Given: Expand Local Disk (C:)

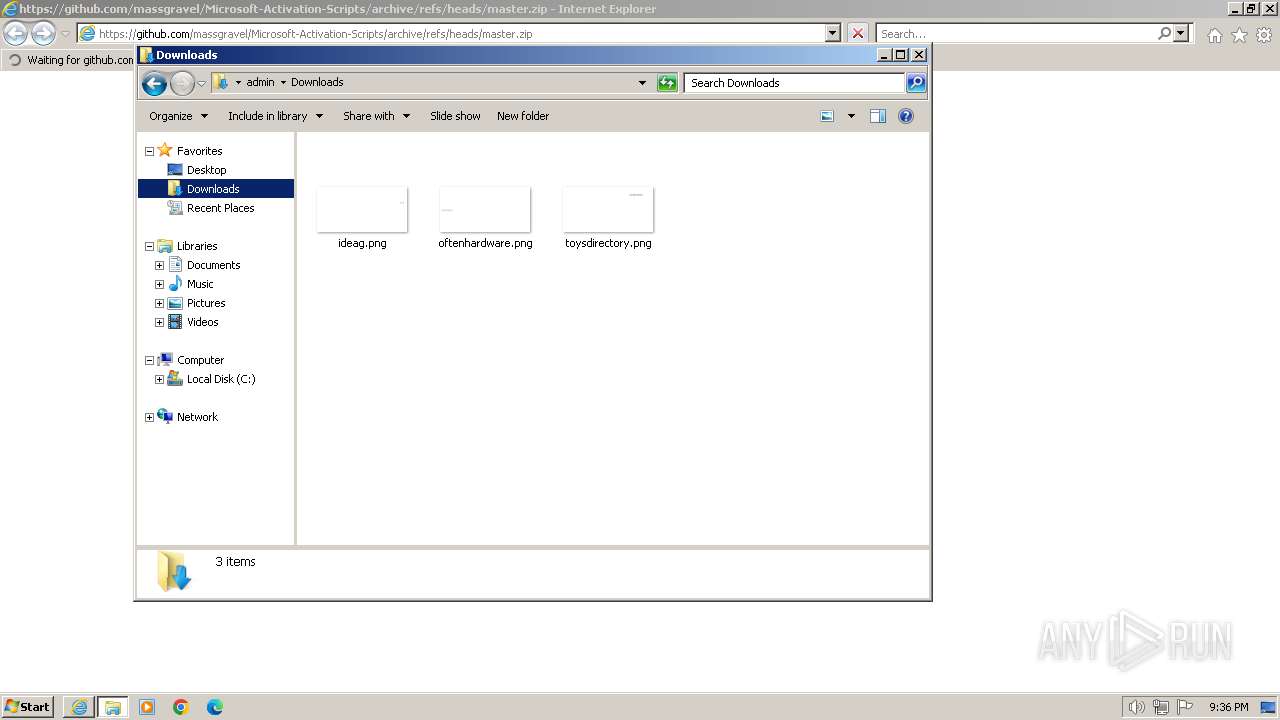Looking at the screenshot, I should pos(159,379).
